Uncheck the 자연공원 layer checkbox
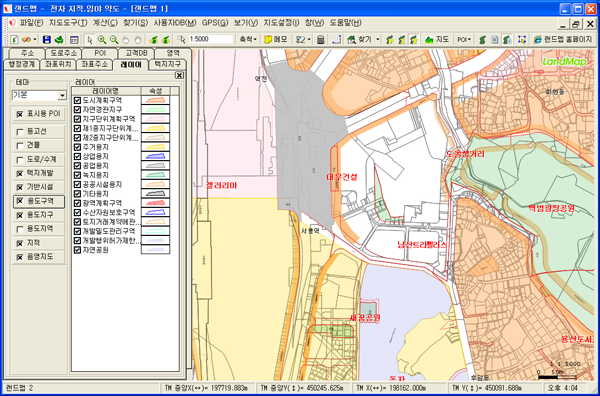Image resolution: width=600 pixels, height=396 pixels. 77,250
